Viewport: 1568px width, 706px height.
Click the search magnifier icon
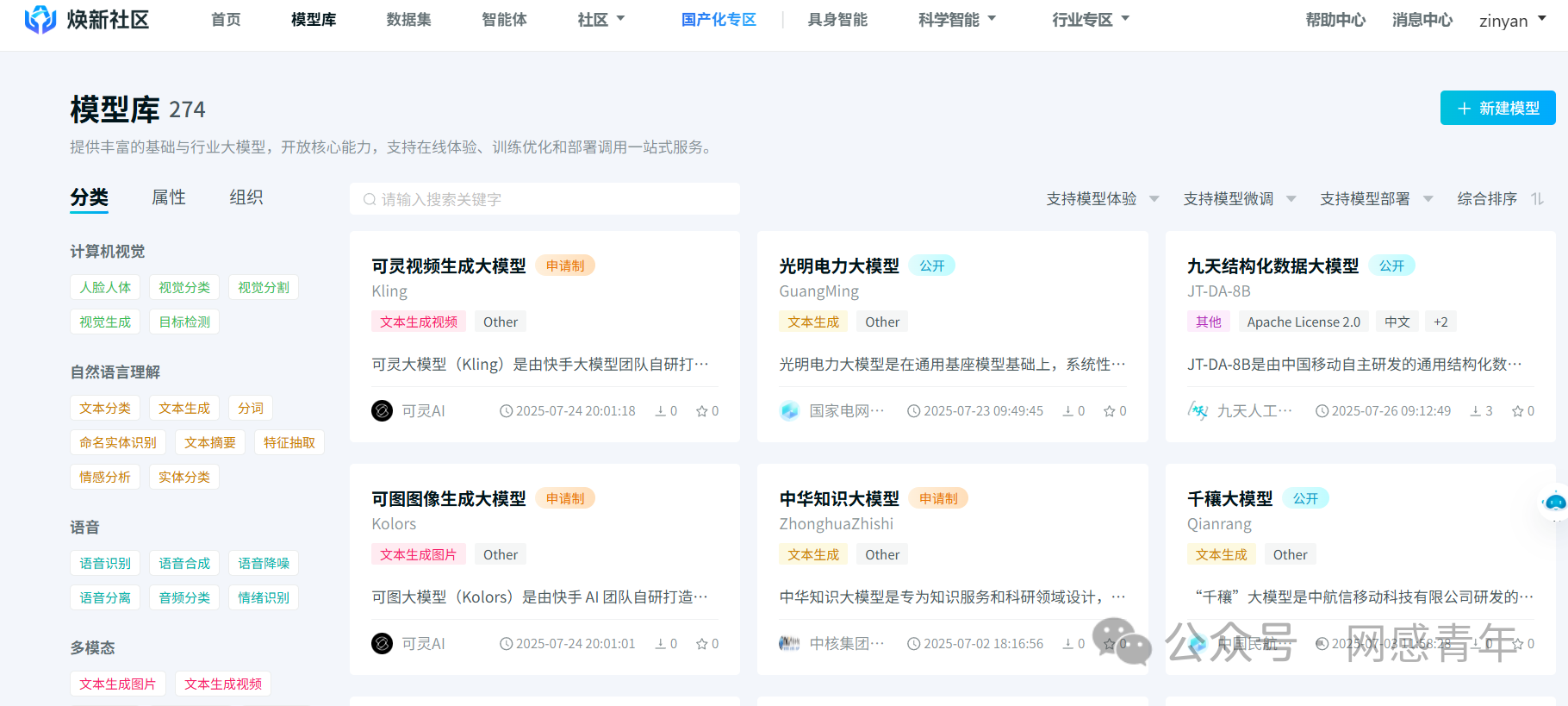[370, 199]
